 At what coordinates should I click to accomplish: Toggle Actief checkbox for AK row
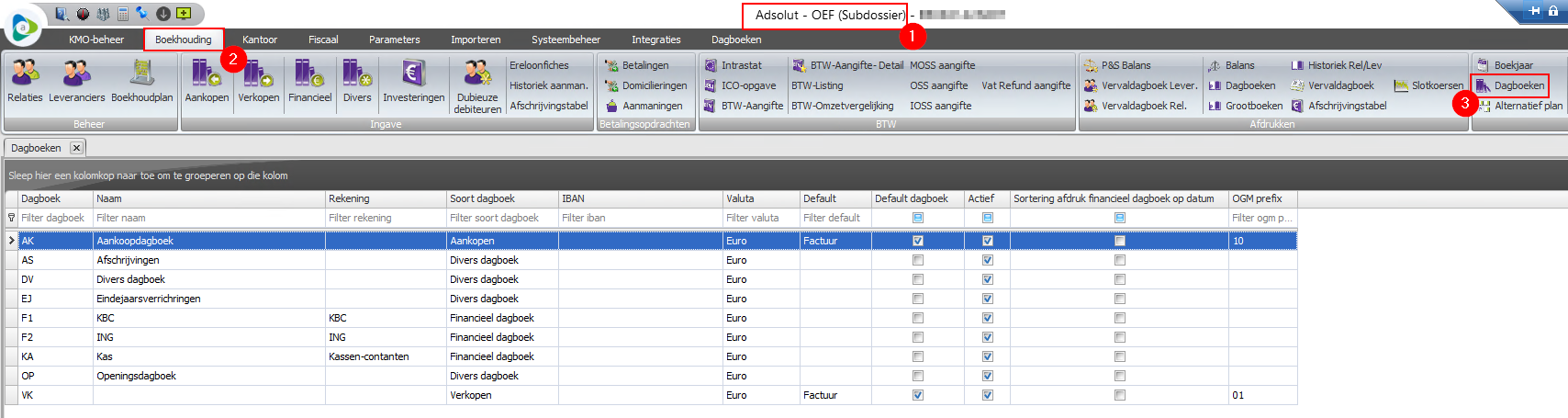click(x=988, y=241)
